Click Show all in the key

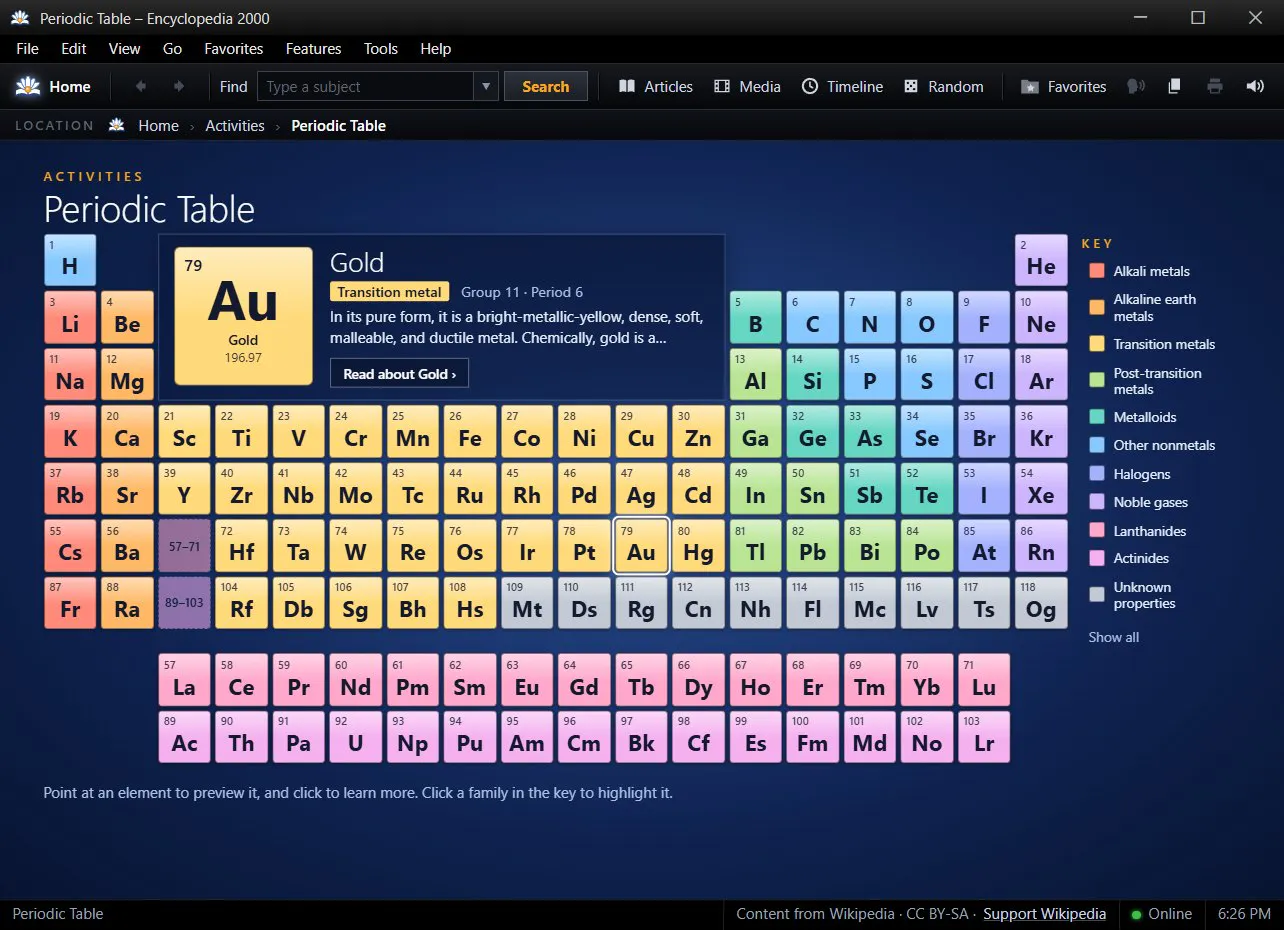[1114, 637]
